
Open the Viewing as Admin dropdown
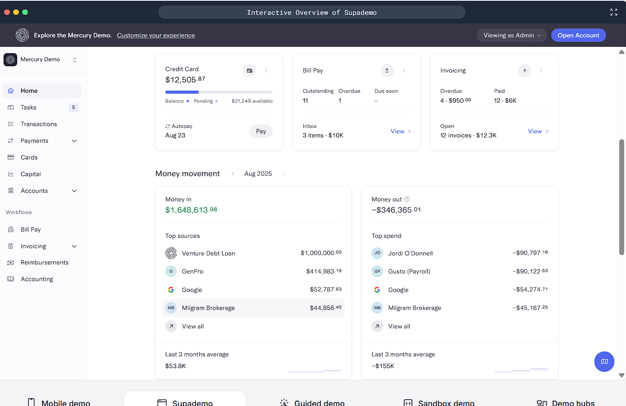coord(512,35)
